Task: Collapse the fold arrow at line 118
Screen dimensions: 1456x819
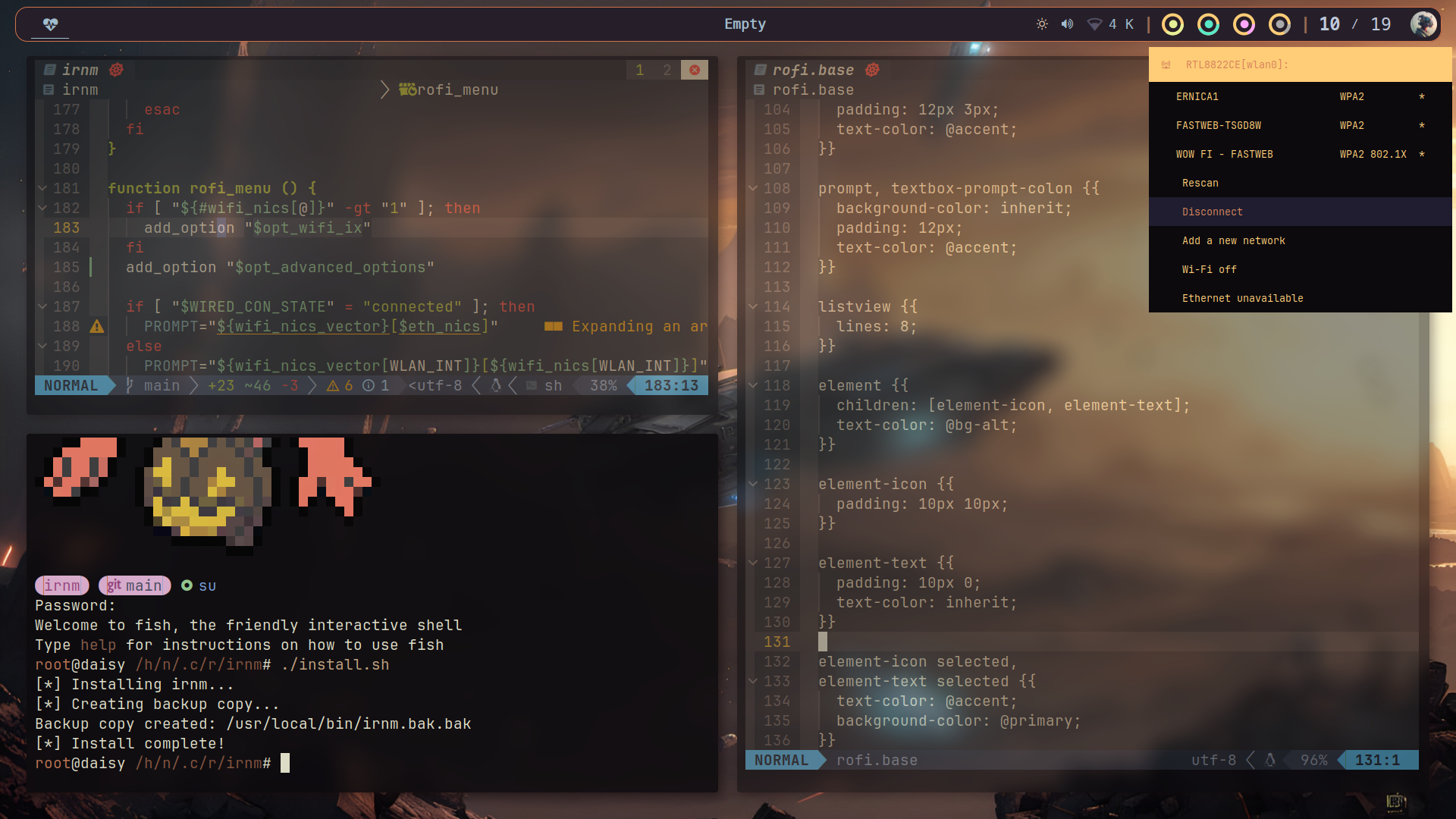Action: [753, 385]
